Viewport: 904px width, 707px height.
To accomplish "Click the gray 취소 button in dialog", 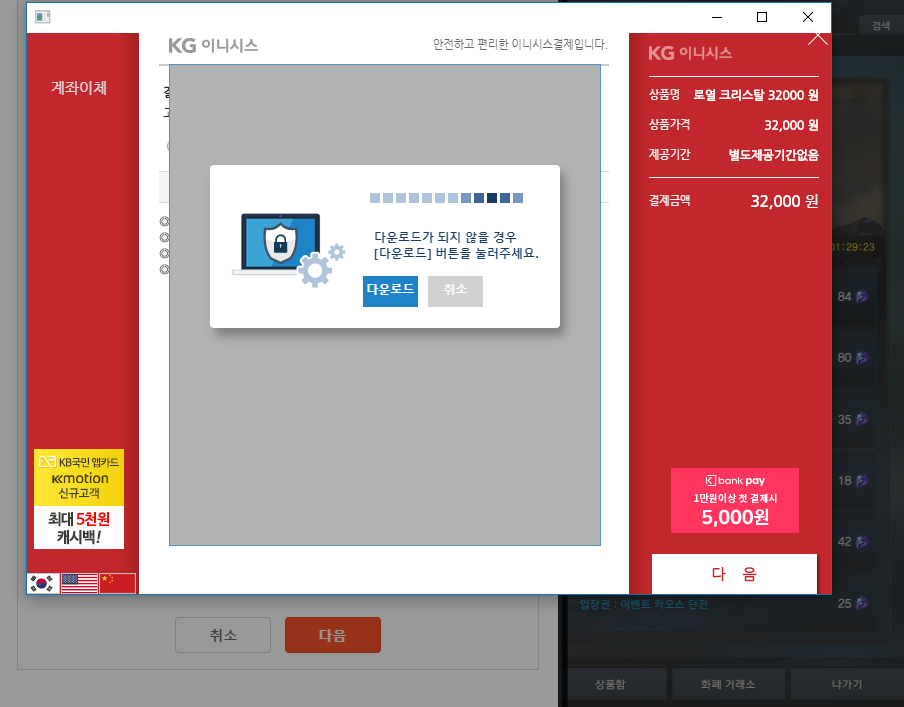I will (455, 291).
